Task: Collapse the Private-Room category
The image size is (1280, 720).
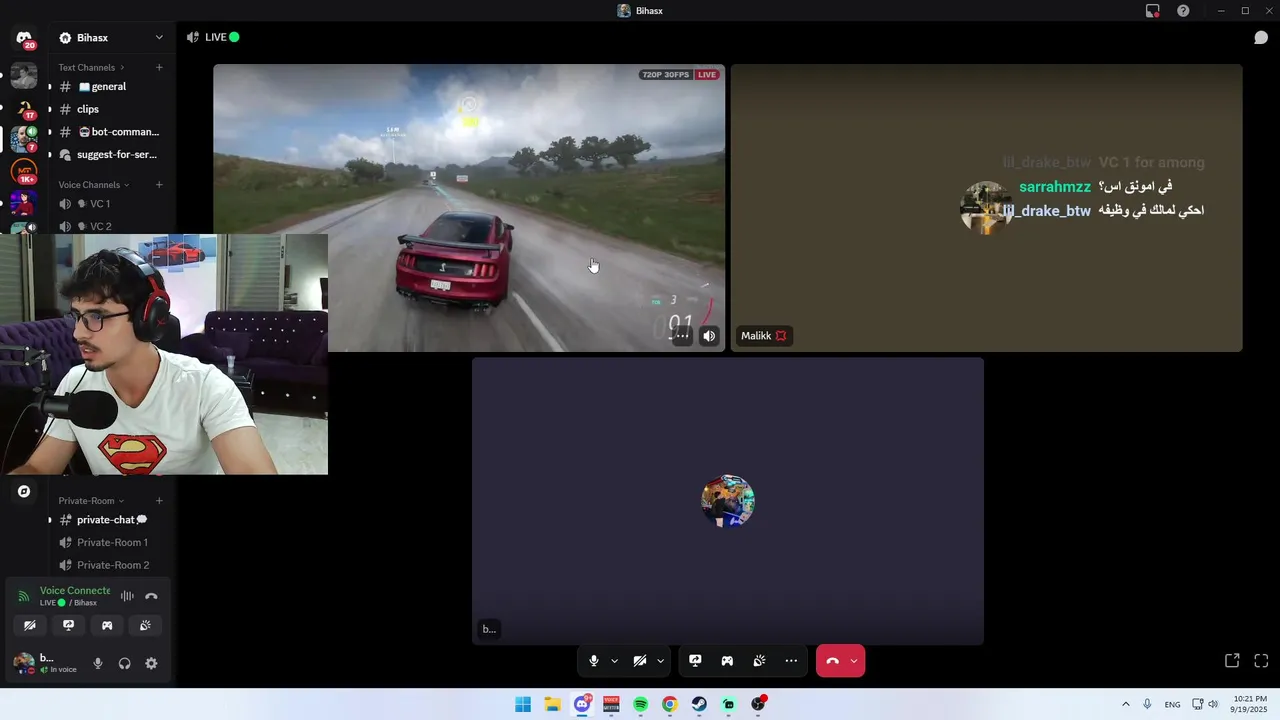Action: (x=91, y=500)
